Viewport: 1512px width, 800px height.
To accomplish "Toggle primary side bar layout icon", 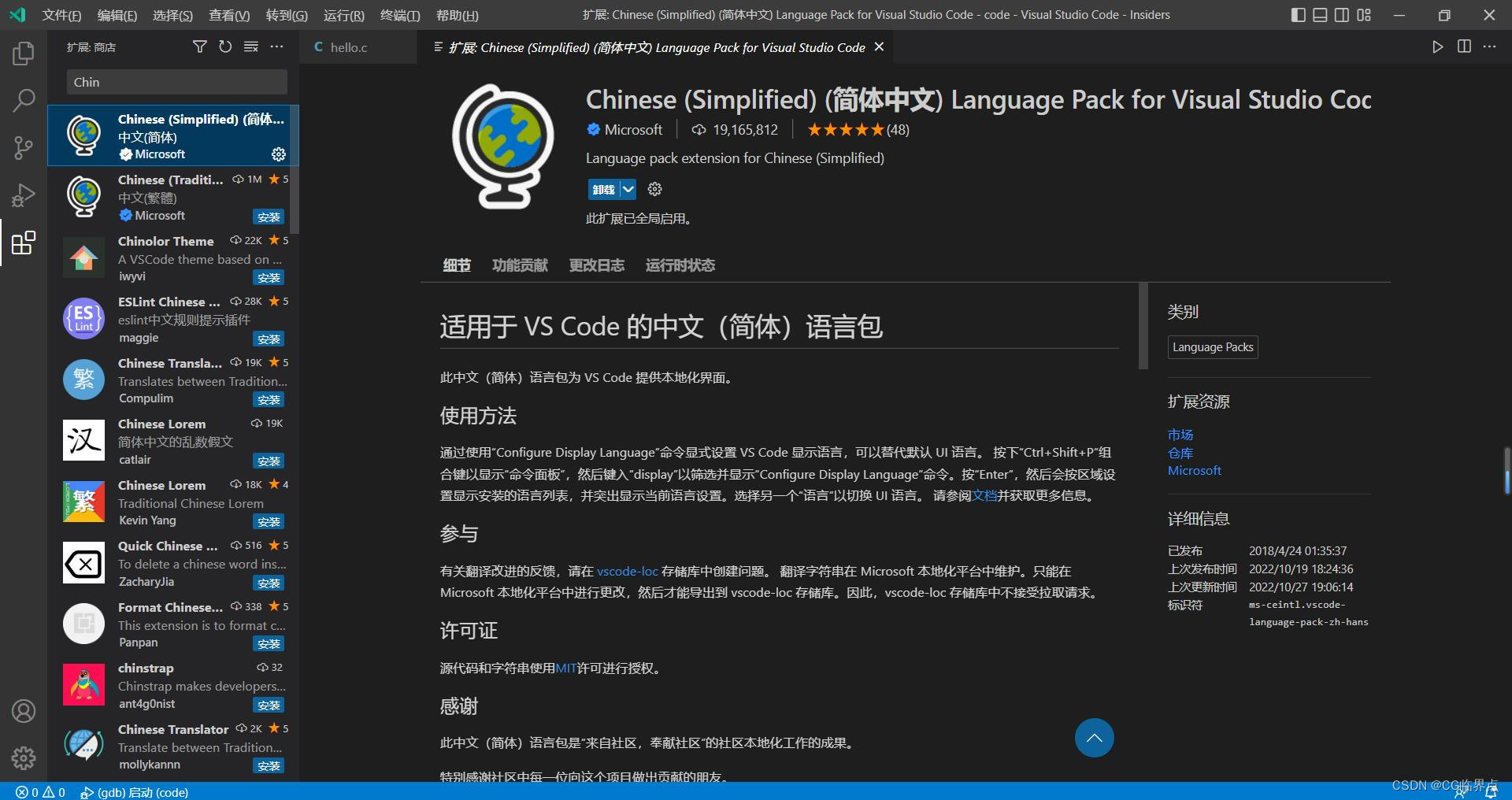I will tap(1299, 15).
